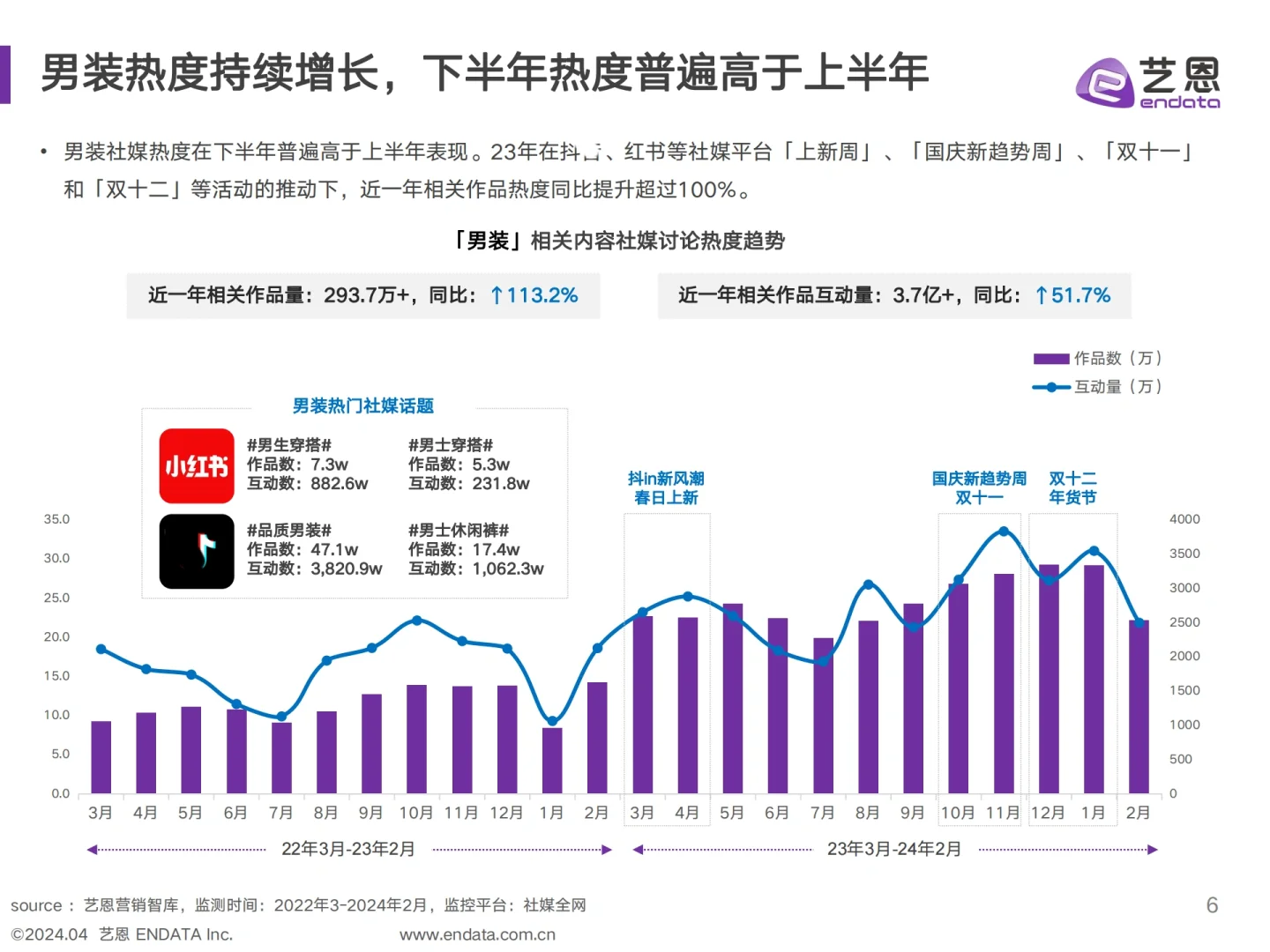Open the www.endata.com.cn link
The width and height of the screenshot is (1270, 952).
pos(477,934)
